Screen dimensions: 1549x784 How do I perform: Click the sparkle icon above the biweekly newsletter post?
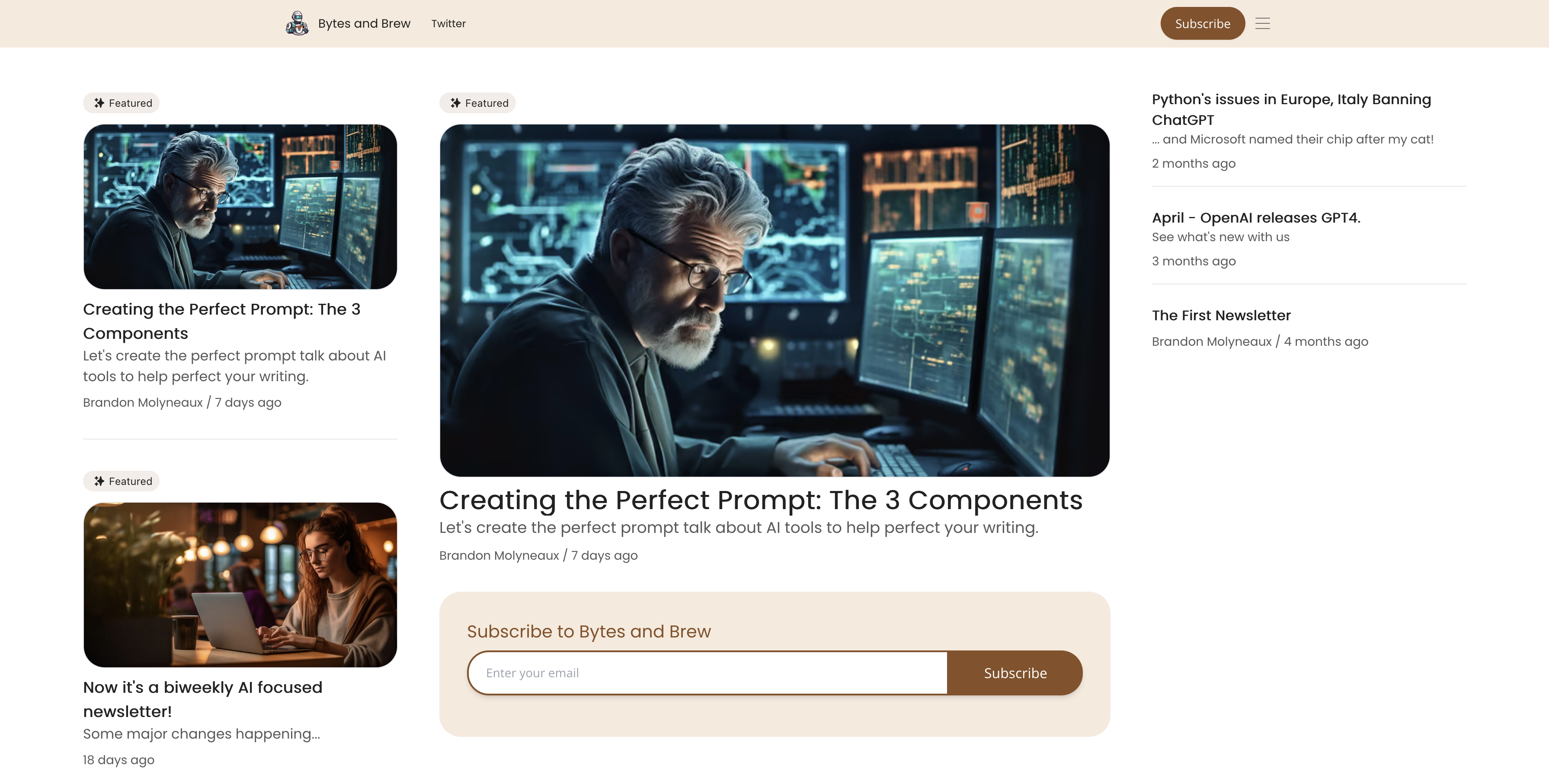(99, 481)
